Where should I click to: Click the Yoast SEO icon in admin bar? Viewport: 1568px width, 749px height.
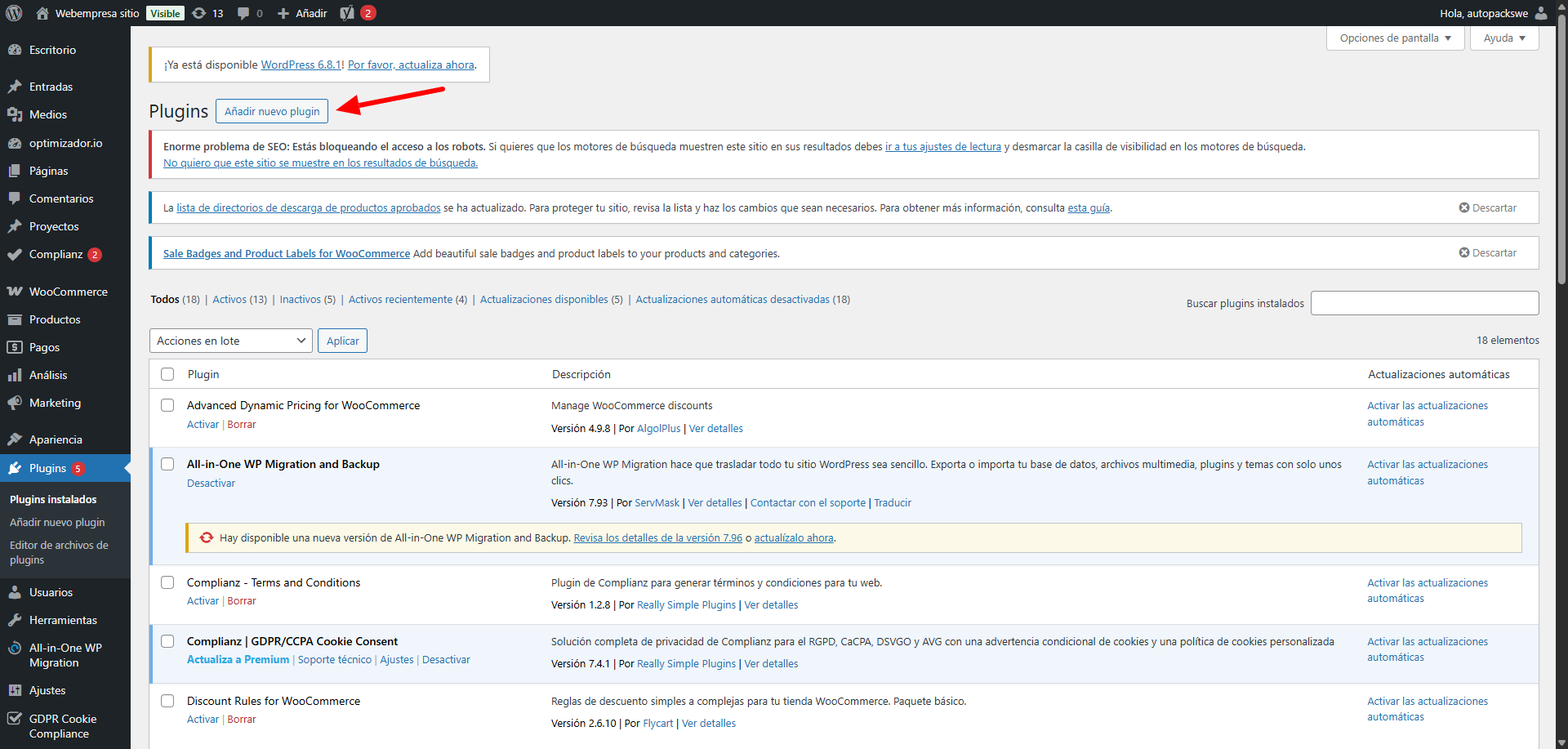[347, 13]
